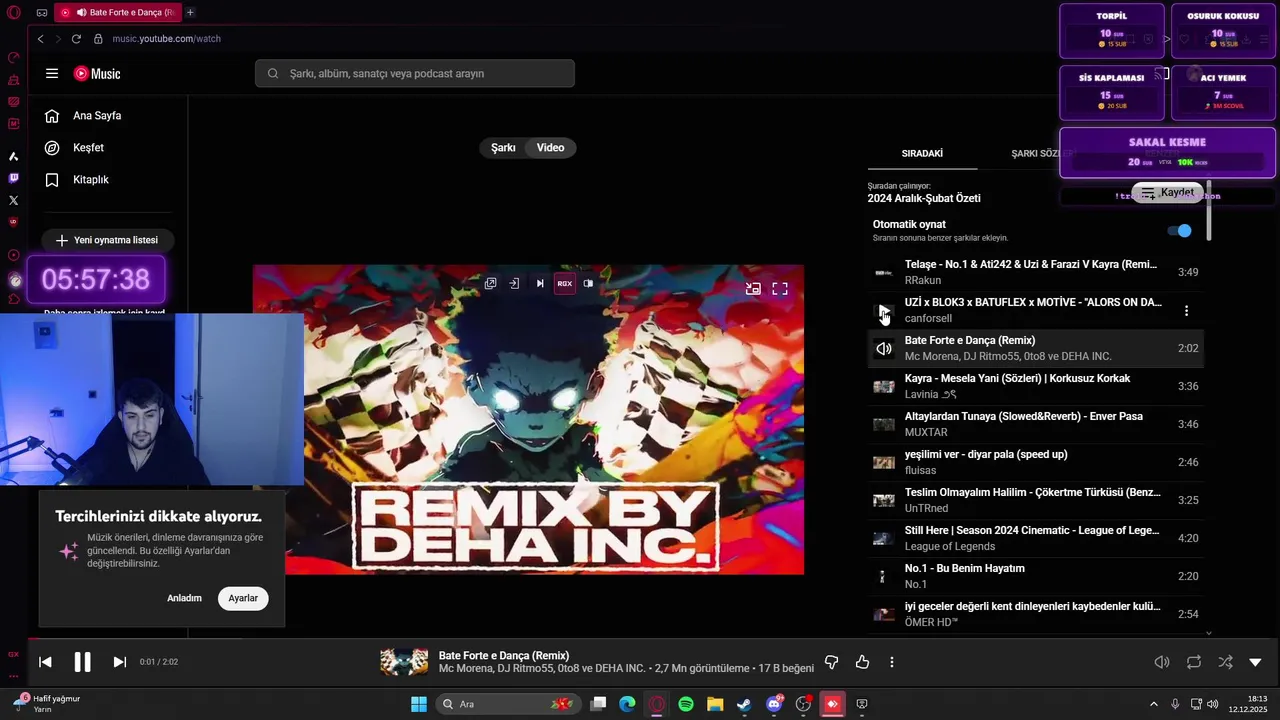The height and width of the screenshot is (720, 1280).
Task: Open Discord from the taskbar
Action: [x=774, y=704]
